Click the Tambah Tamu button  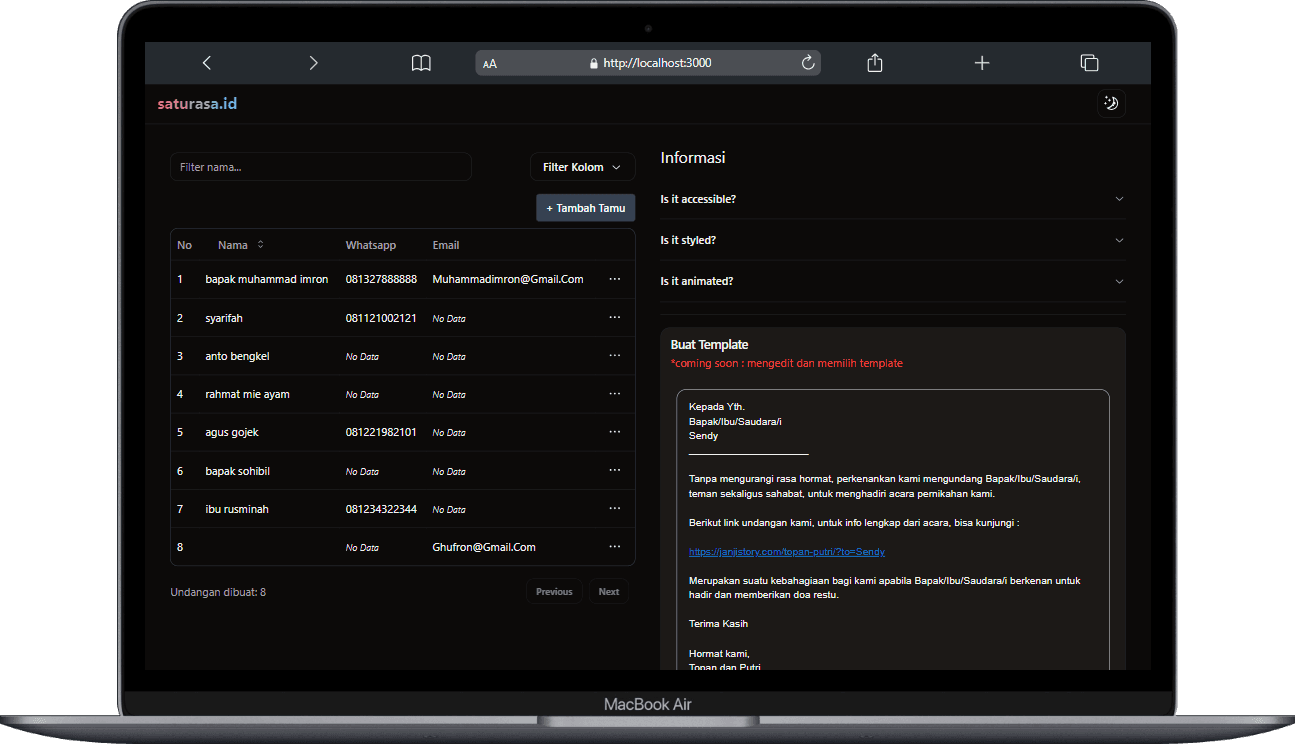tap(586, 208)
